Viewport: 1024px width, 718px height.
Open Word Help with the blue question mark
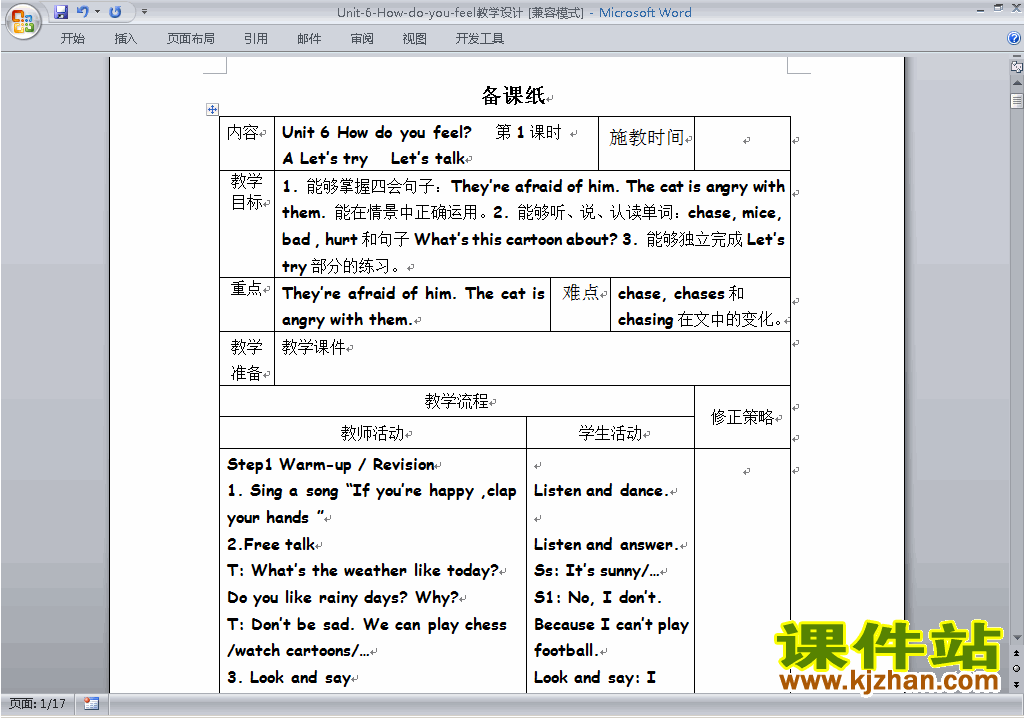[x=1014, y=39]
